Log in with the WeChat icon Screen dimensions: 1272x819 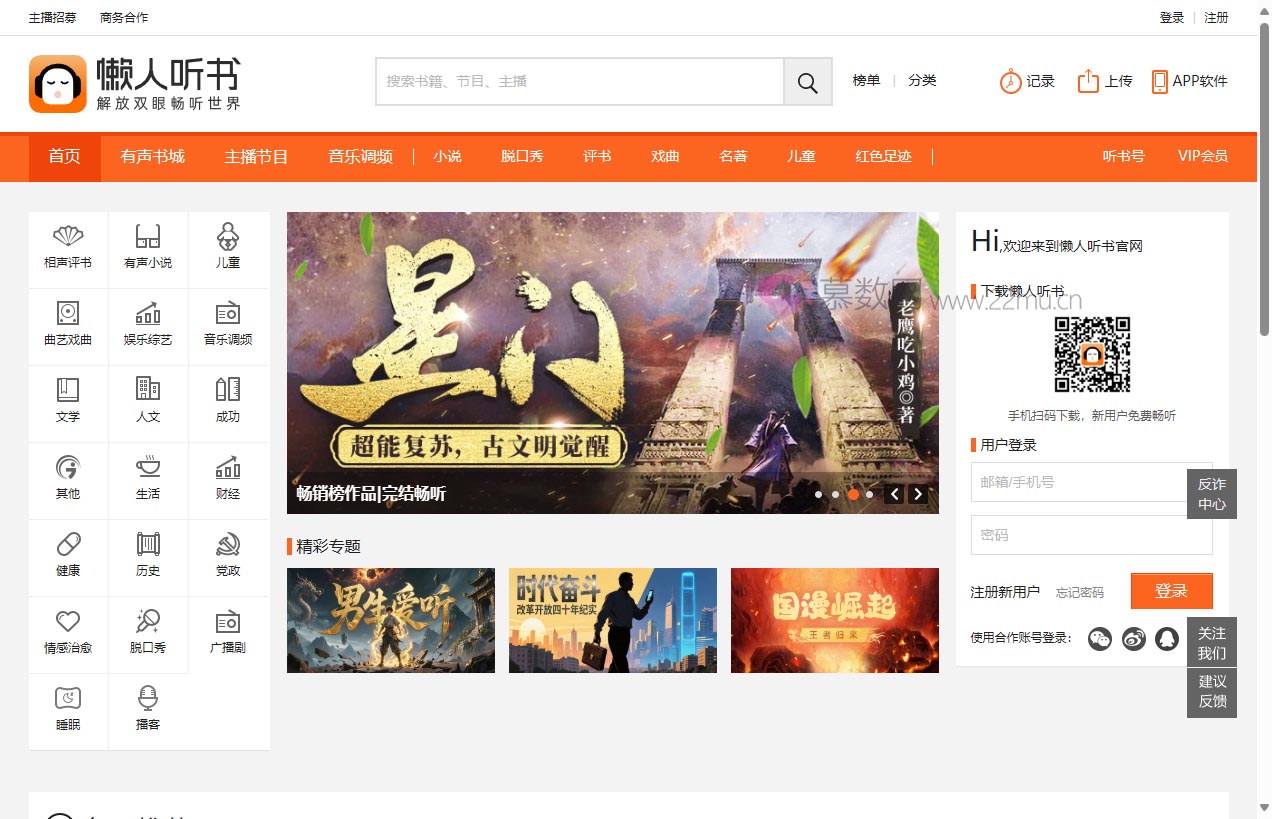click(x=1100, y=639)
